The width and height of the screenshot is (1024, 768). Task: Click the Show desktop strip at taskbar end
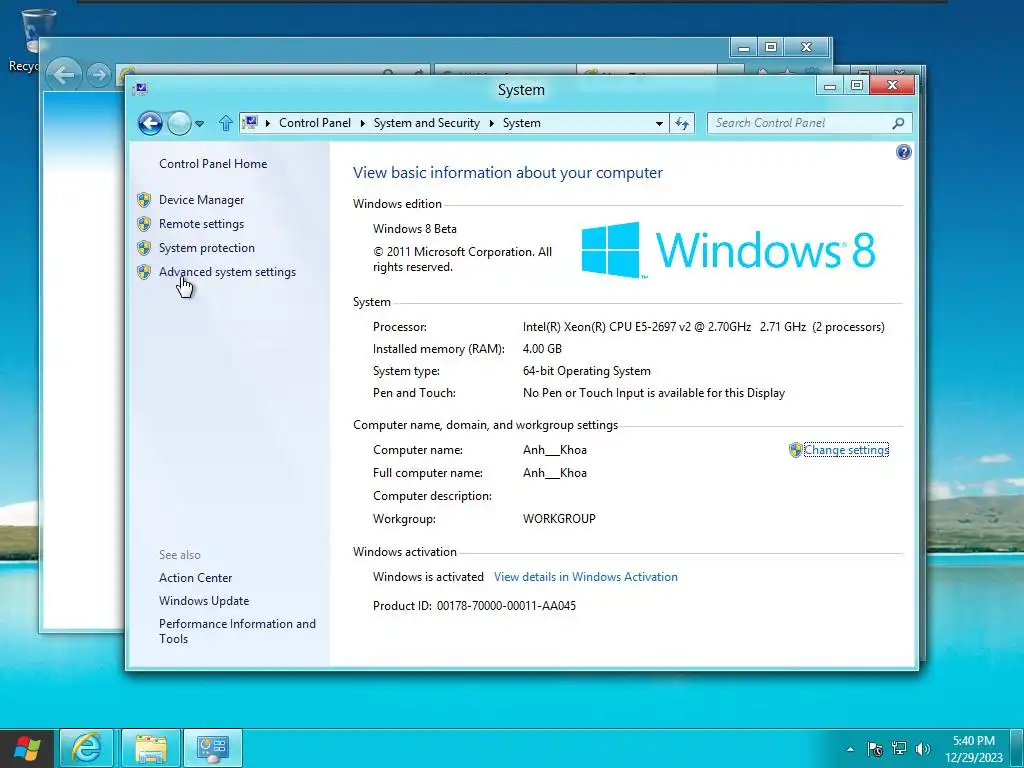(x=1018, y=748)
